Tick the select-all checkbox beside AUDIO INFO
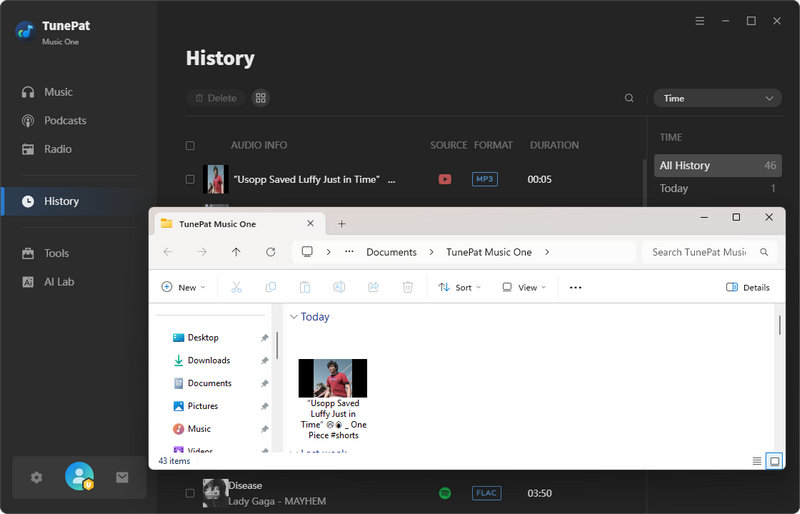Viewport: 800px width, 514px height. pos(190,145)
